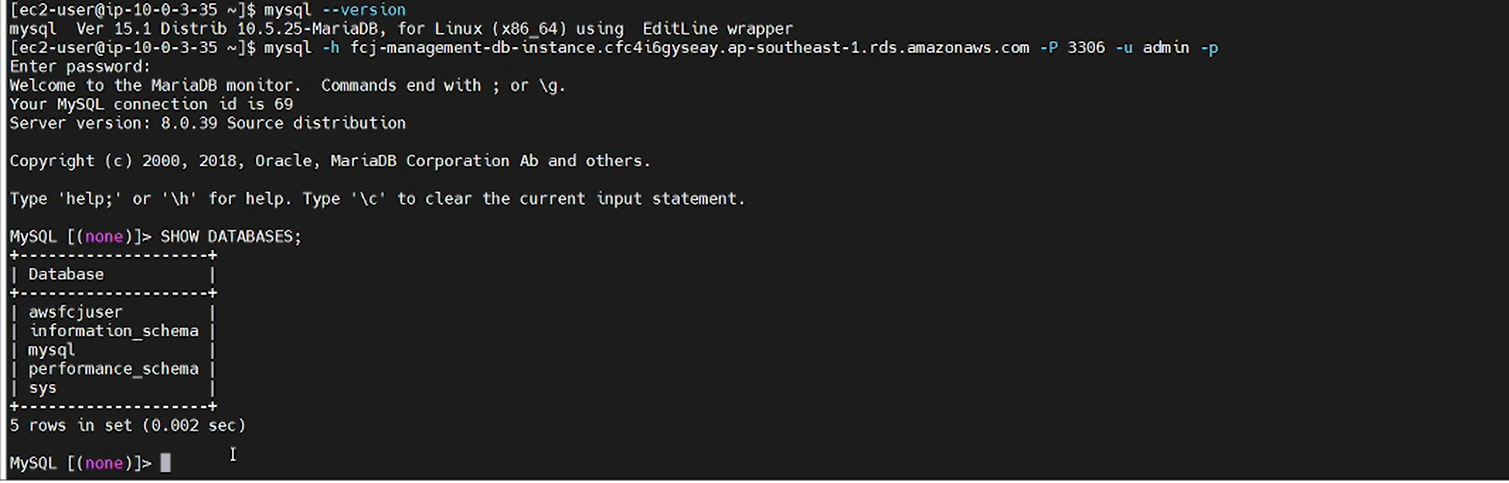Click the Type help; instructions line
The image size is (1509, 483).
[377, 199]
